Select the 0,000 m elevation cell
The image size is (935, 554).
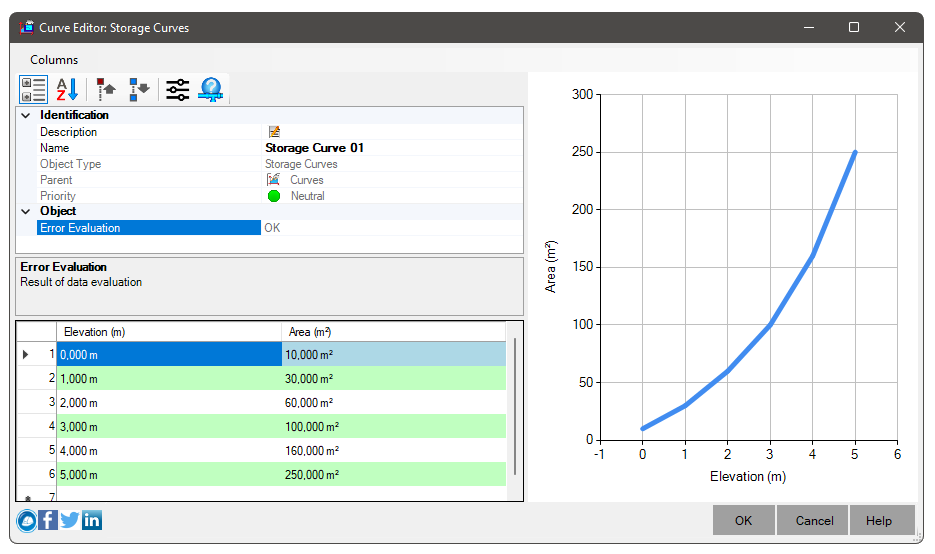[169, 354]
